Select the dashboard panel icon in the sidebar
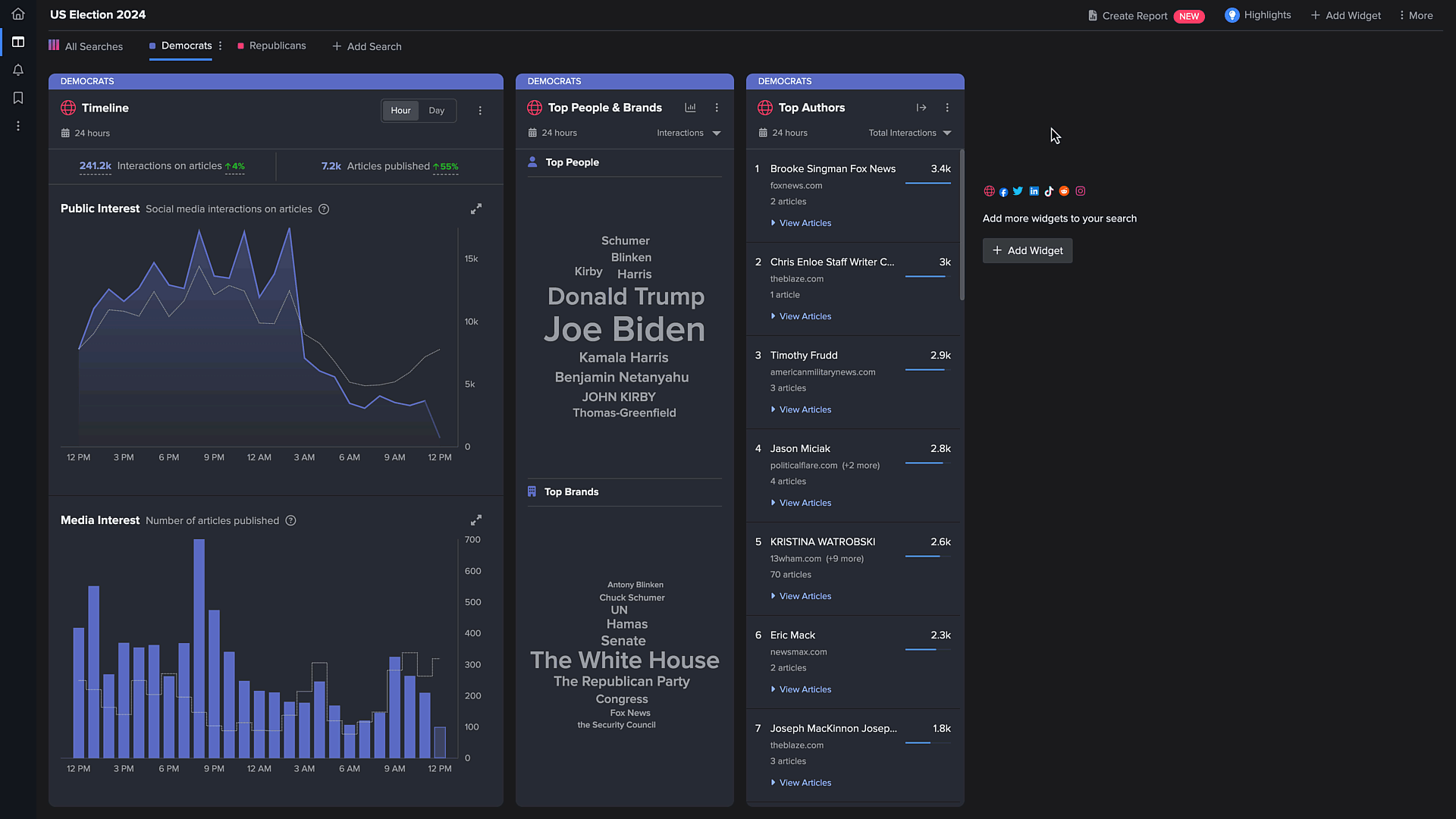This screenshot has width=1456, height=819. (17, 42)
